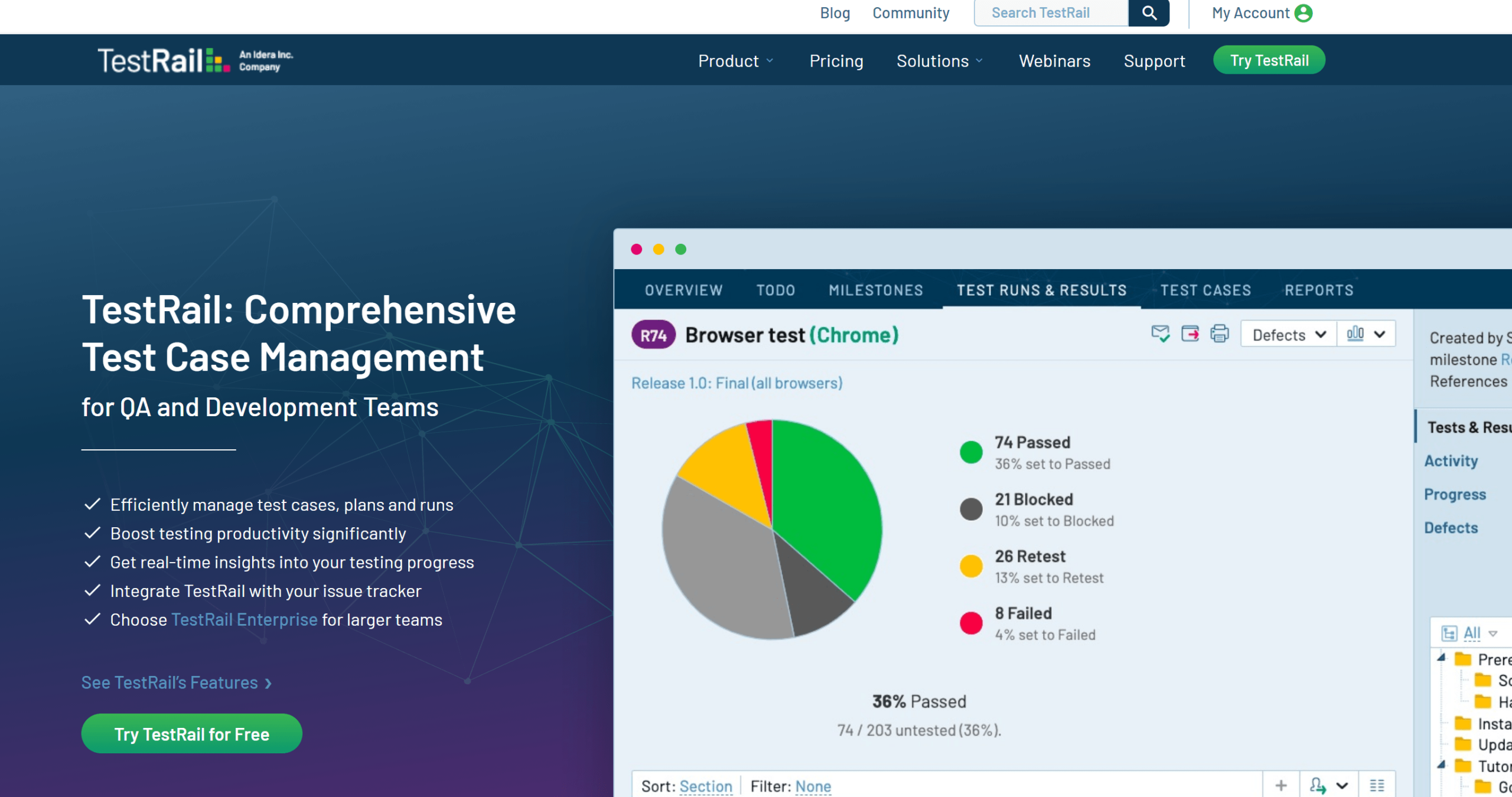Click '74 / 203 untested (36%)' text
The image size is (1512, 797).
pos(919,730)
